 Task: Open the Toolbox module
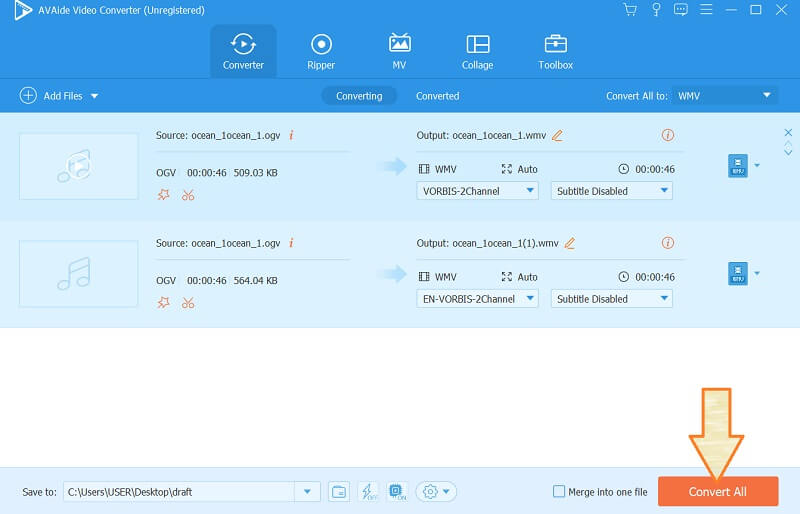point(555,52)
